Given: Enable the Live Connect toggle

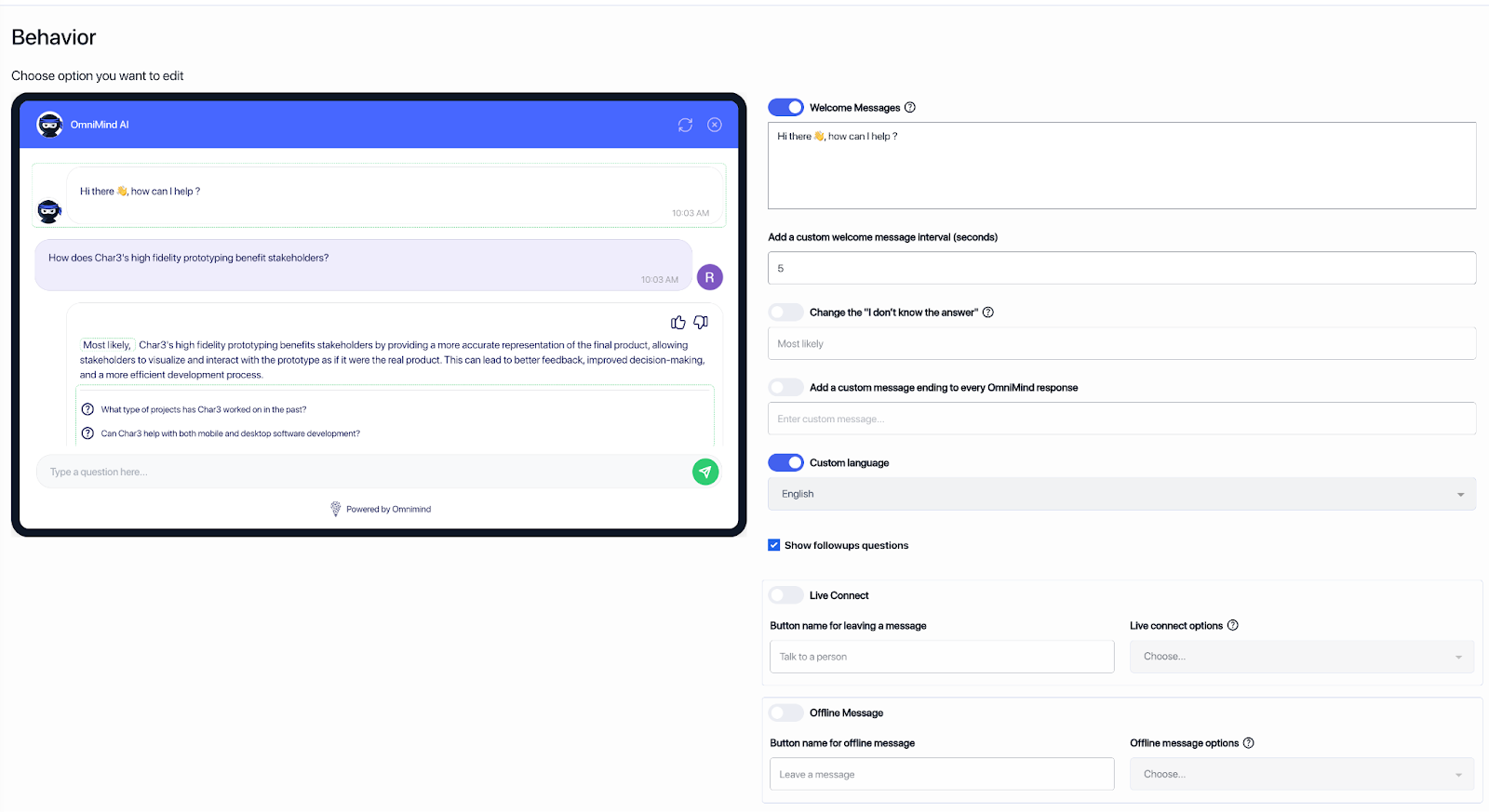Looking at the screenshot, I should [785, 595].
